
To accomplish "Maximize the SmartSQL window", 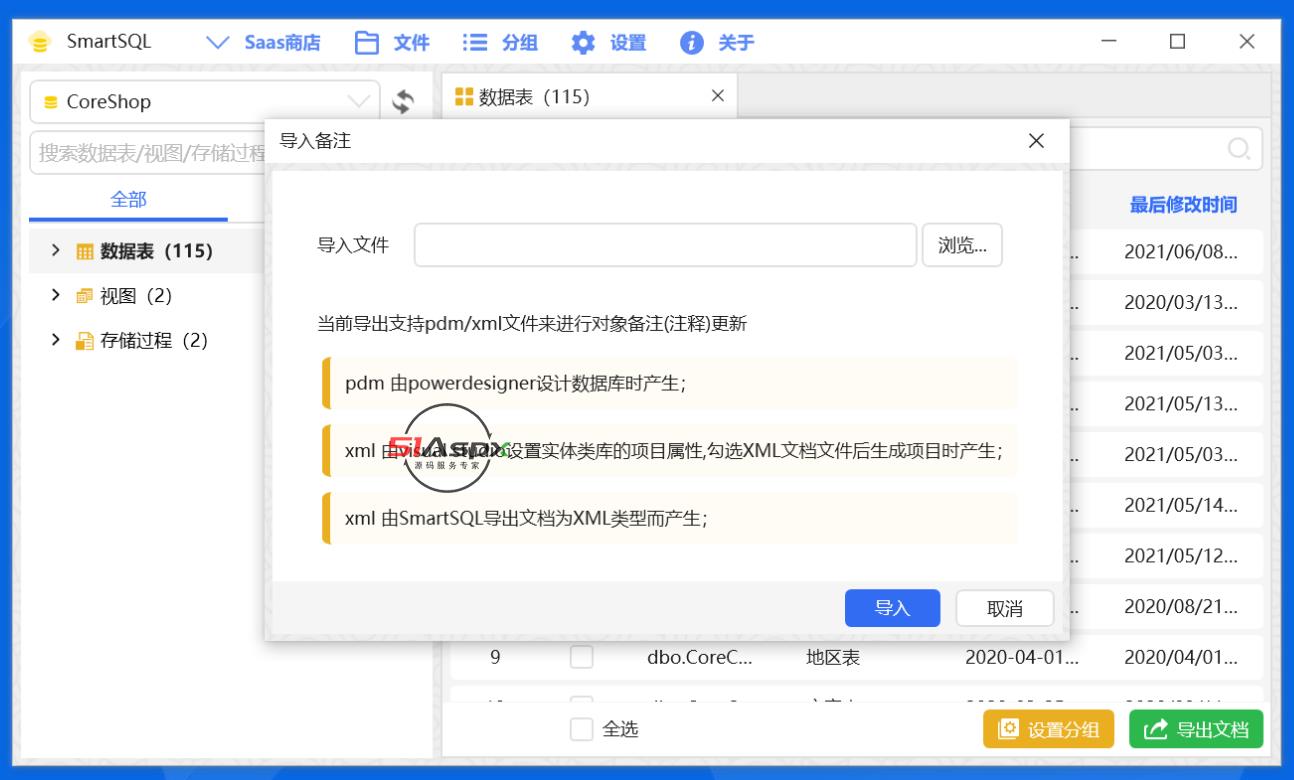I will click(x=1177, y=41).
